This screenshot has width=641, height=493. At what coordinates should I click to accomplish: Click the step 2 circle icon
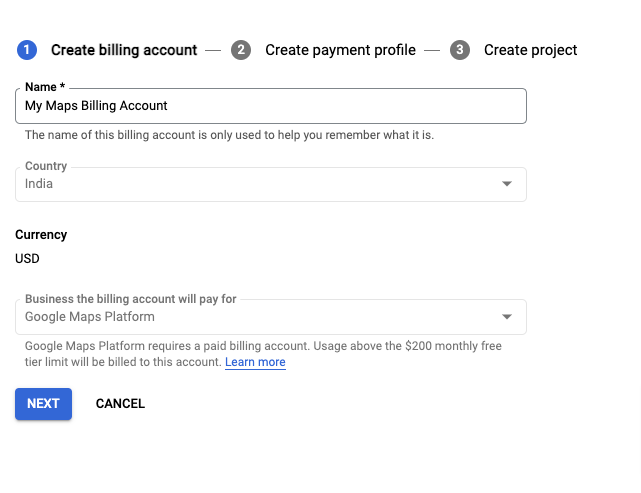[241, 50]
